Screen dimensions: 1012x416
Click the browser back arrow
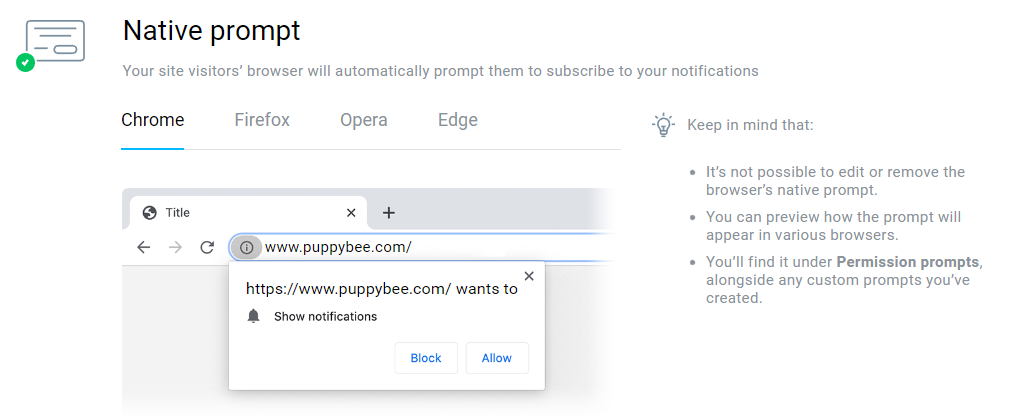[143, 247]
